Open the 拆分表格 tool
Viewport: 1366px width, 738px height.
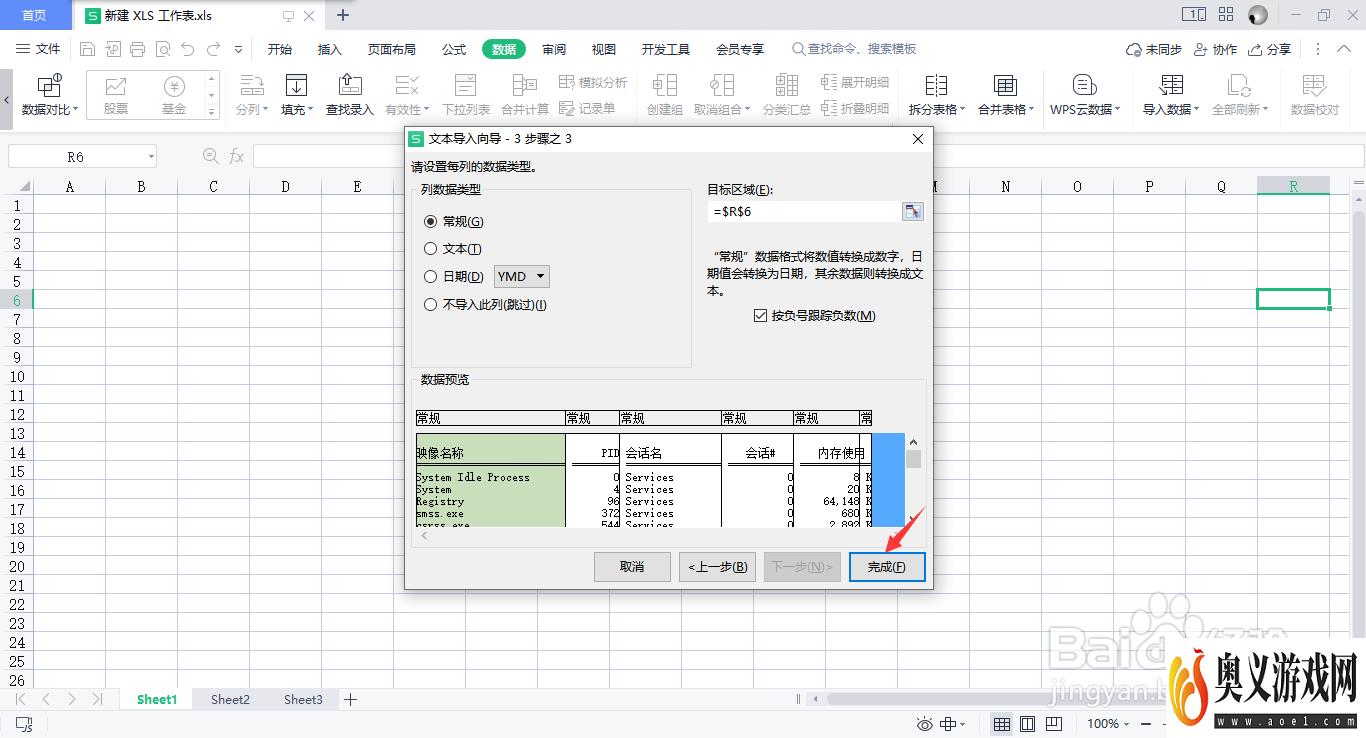(936, 96)
